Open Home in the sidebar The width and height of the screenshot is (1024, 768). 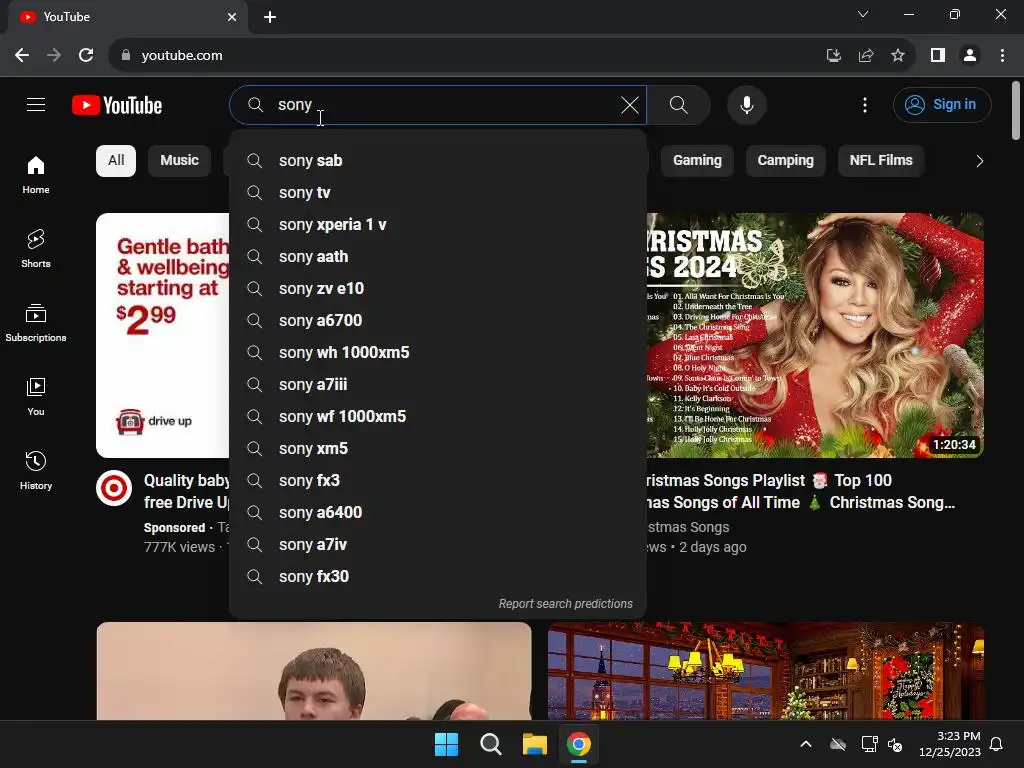36,175
